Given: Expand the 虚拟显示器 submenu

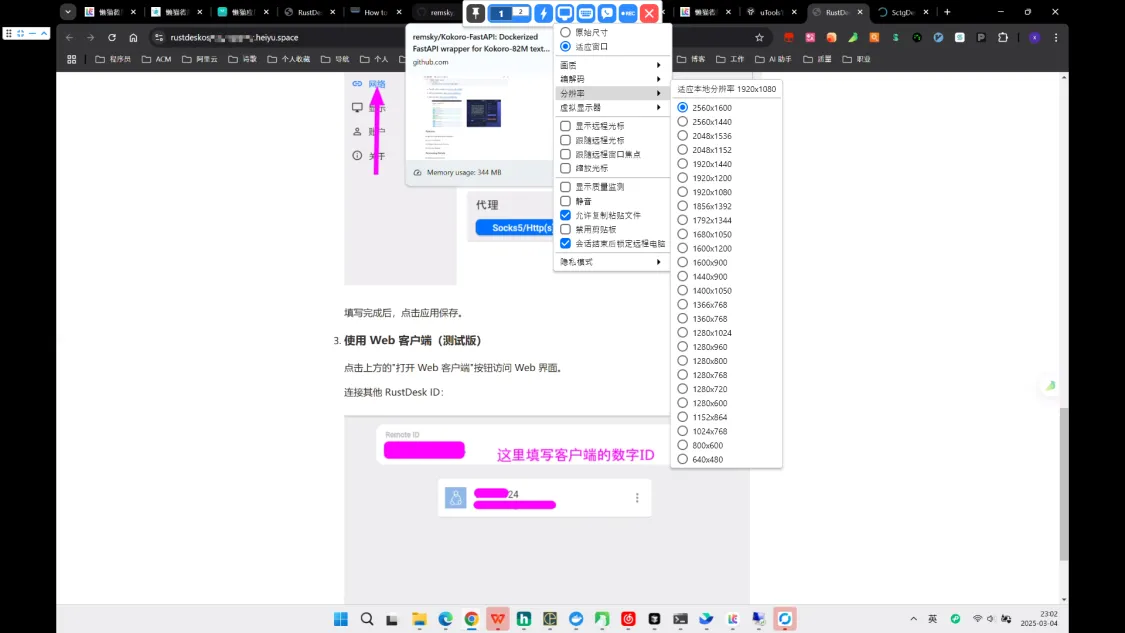Looking at the screenshot, I should click(611, 108).
